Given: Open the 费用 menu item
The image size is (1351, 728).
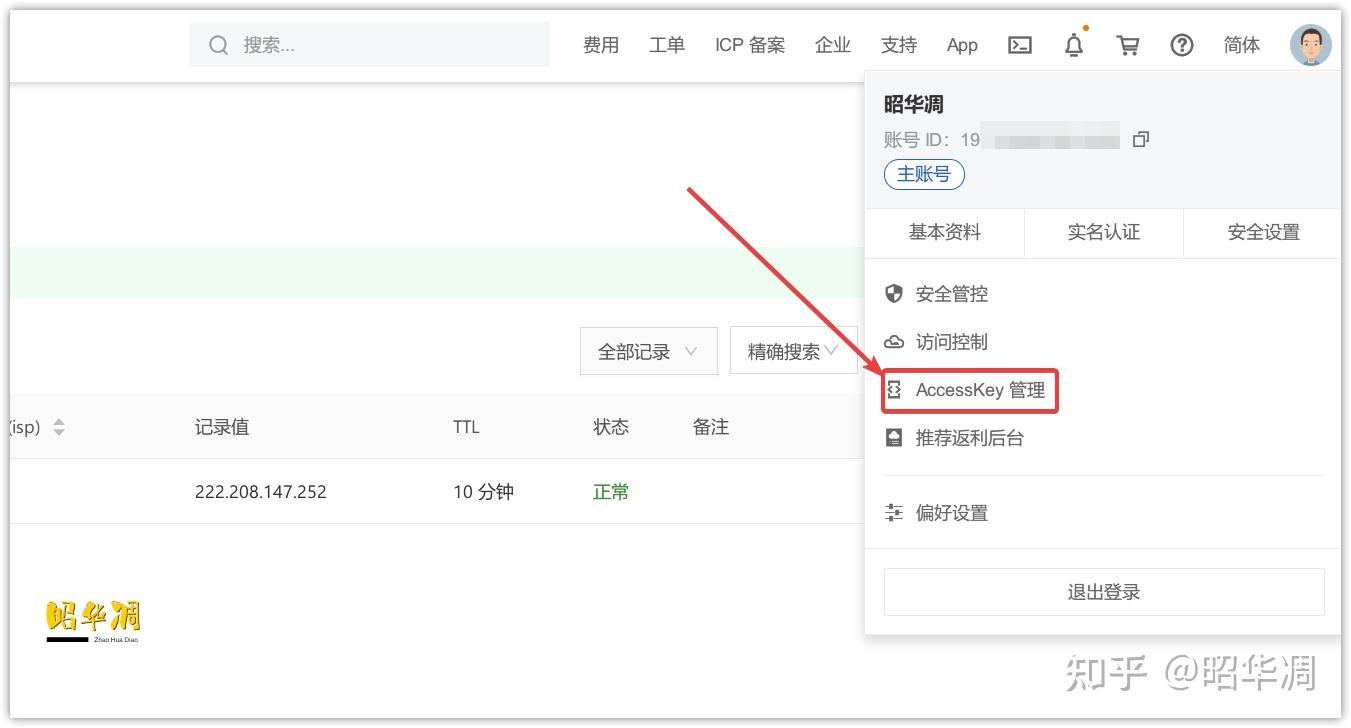Looking at the screenshot, I should coord(601,45).
